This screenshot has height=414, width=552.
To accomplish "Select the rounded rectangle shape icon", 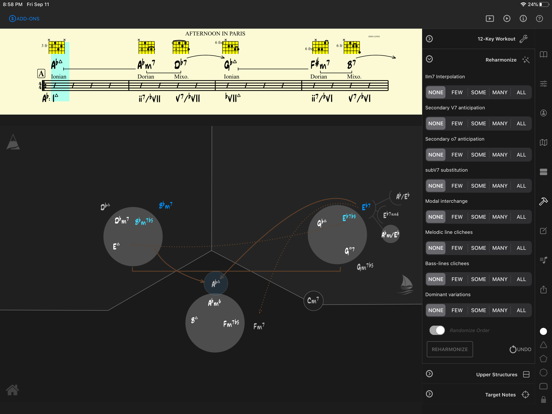I will (544, 387).
